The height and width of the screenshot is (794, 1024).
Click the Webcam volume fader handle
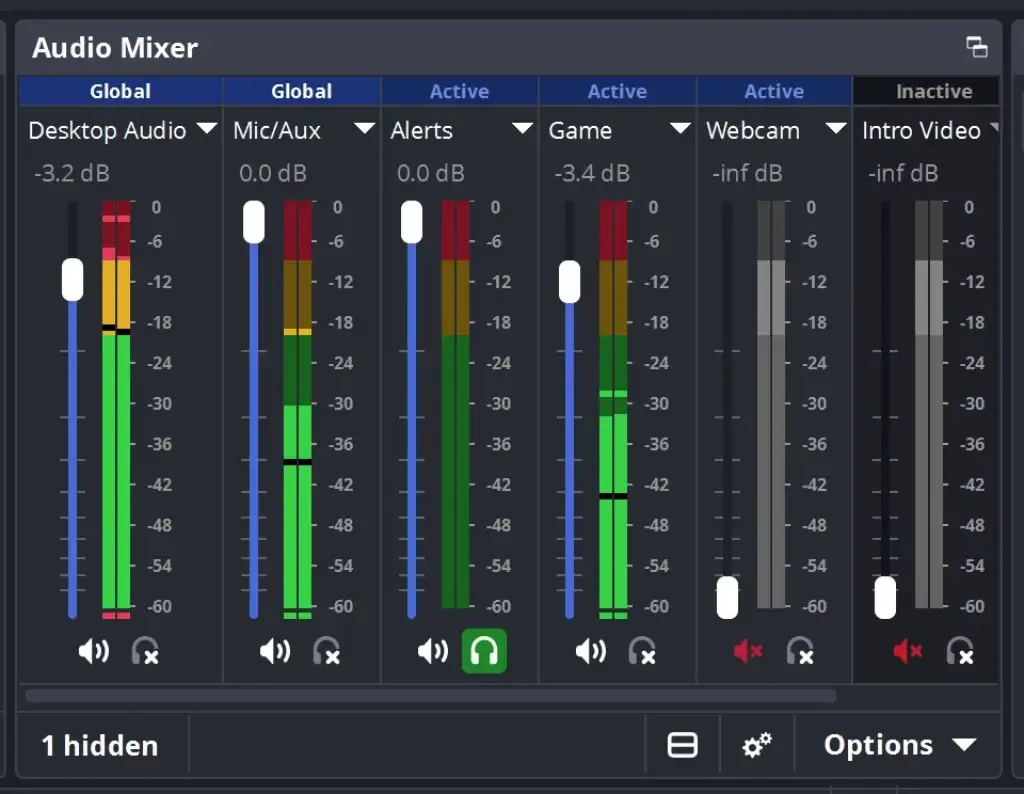[728, 597]
